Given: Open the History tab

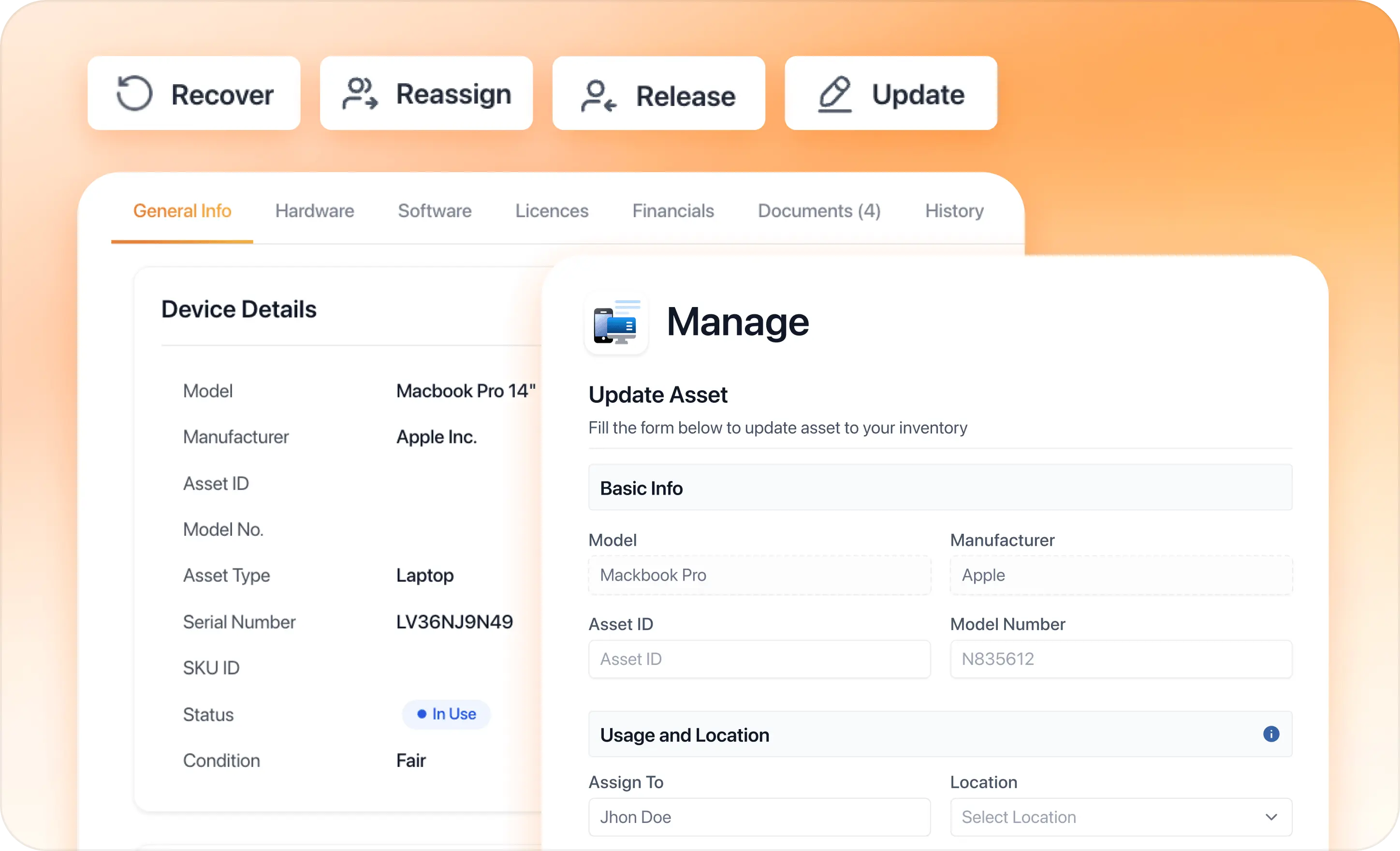Looking at the screenshot, I should 954,211.
